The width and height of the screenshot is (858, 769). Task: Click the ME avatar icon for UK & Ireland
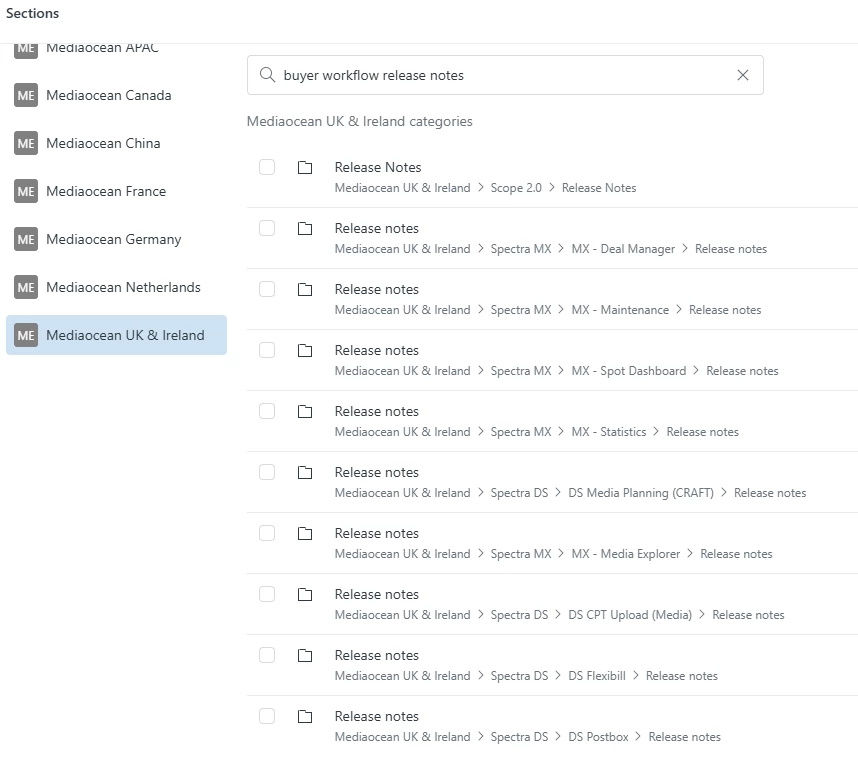(26, 335)
